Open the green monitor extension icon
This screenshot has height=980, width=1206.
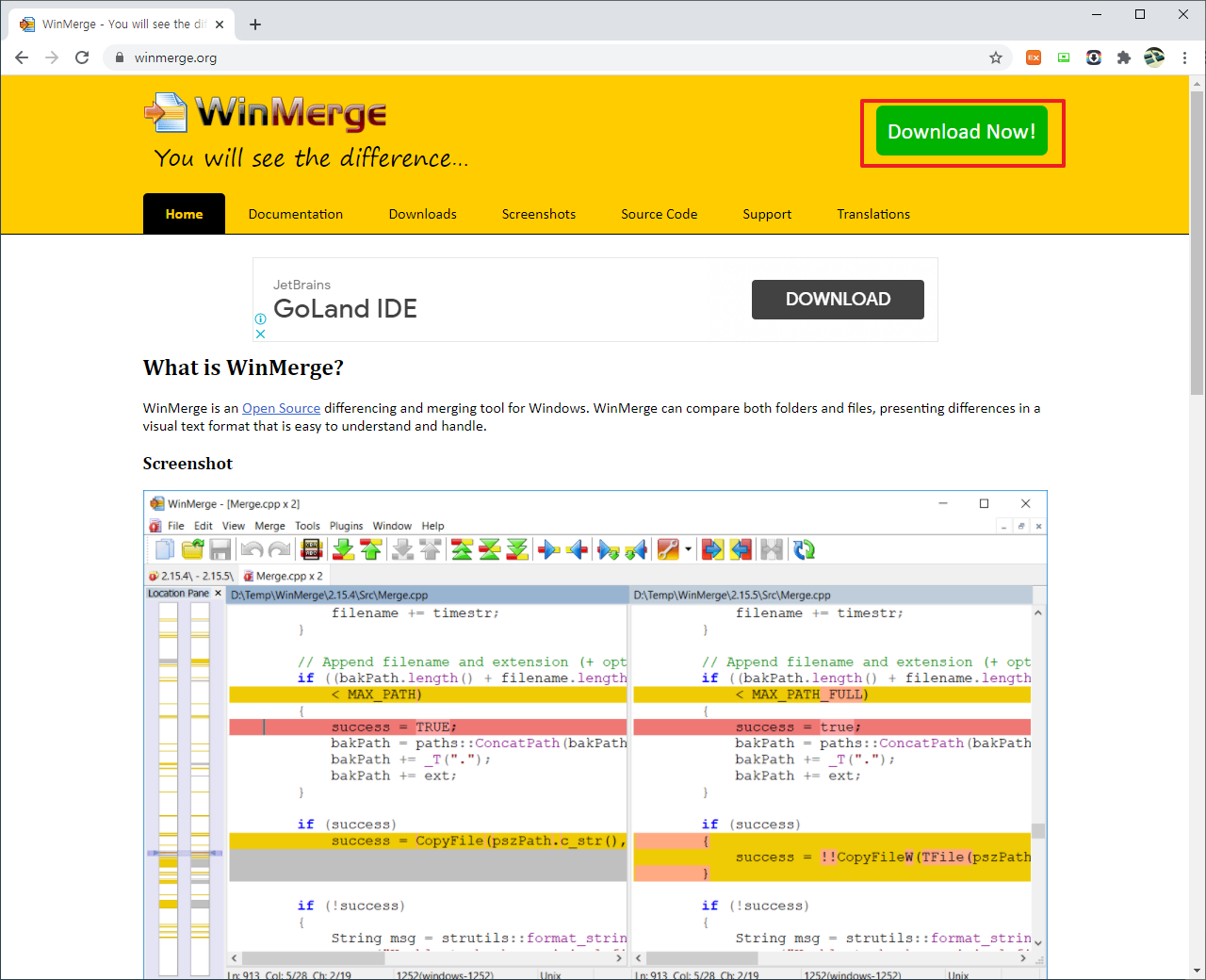(1064, 57)
